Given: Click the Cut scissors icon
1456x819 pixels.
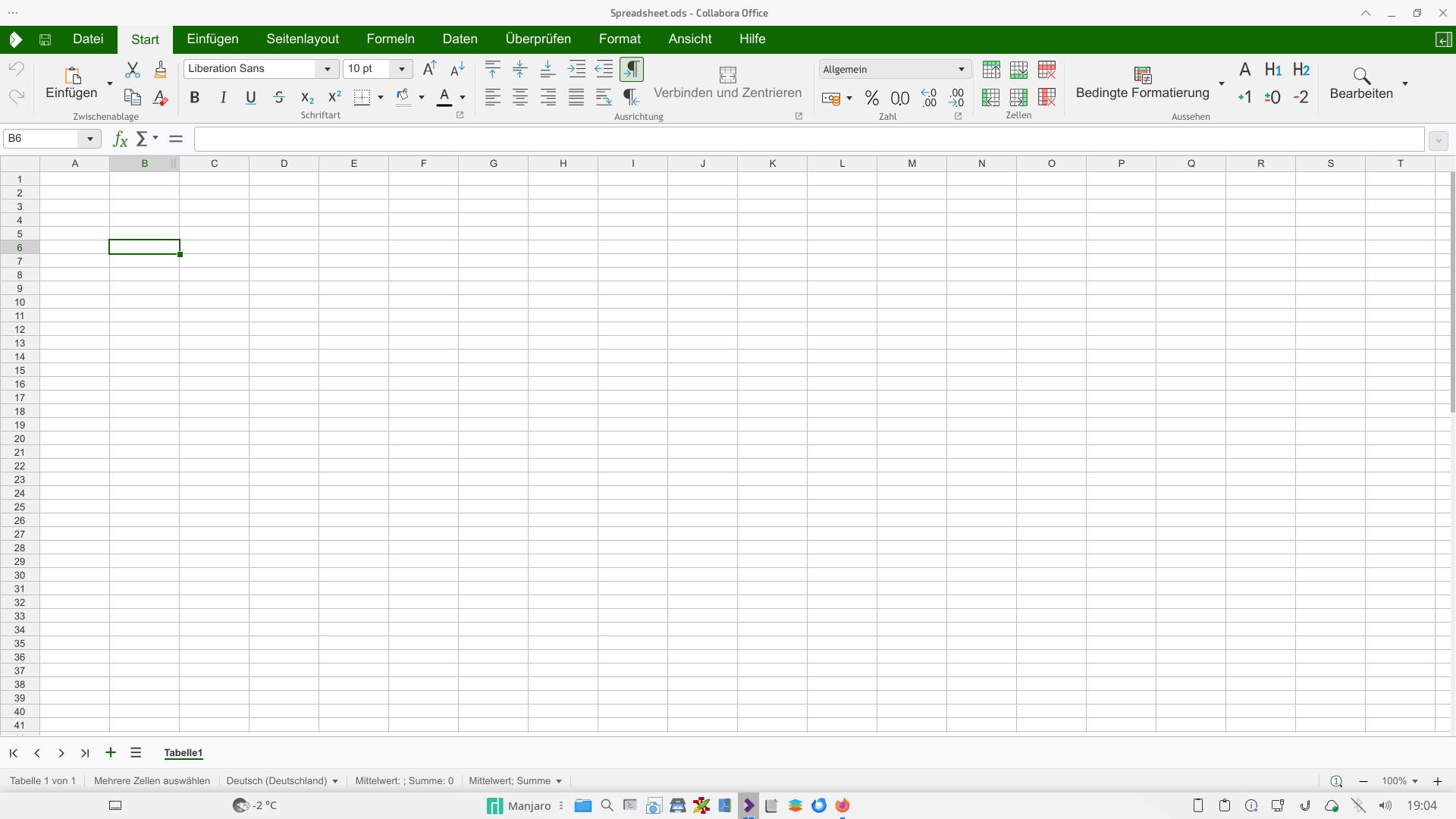Looking at the screenshot, I should [x=133, y=70].
